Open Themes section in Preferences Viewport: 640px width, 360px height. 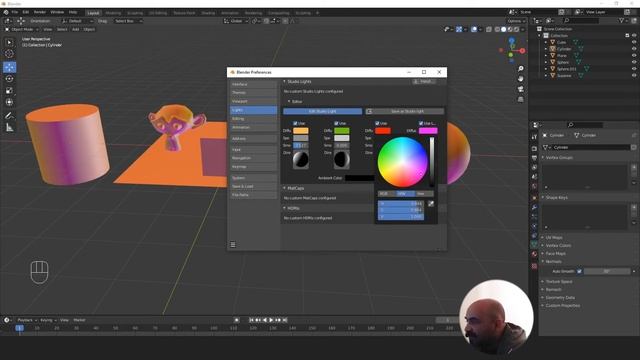253,93
